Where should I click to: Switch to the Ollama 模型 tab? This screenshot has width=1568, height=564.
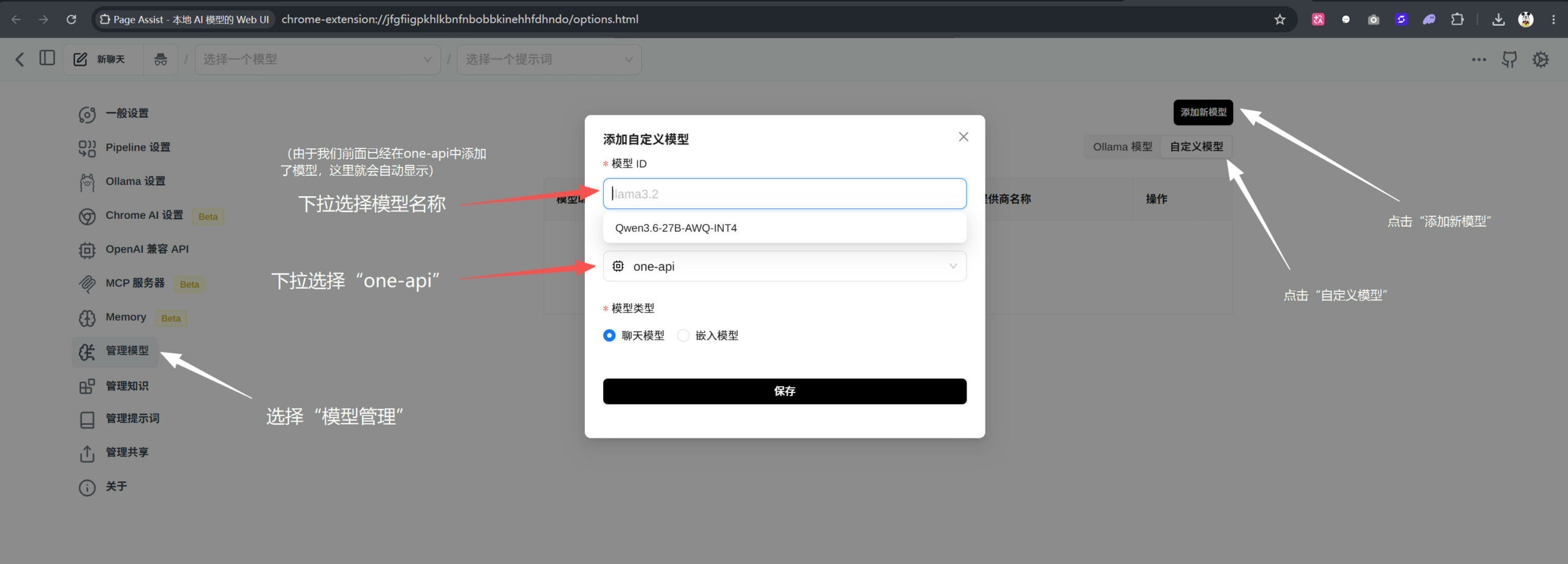1122,147
